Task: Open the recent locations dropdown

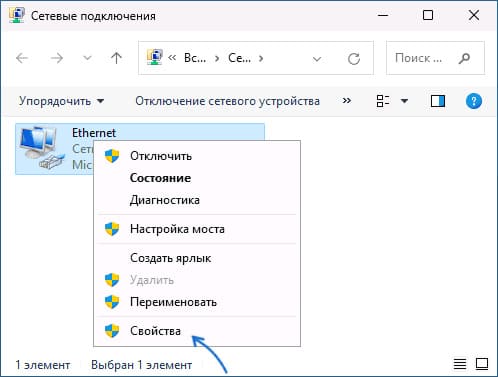Action: [87, 58]
